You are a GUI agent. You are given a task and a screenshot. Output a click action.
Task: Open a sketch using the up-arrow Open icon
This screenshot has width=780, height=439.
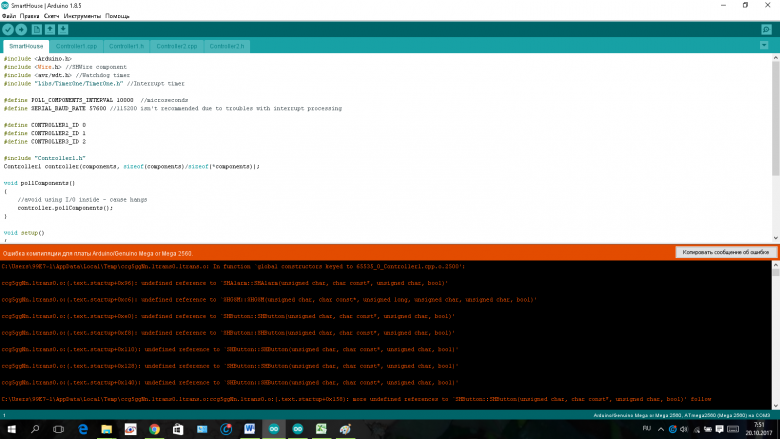click(50, 29)
